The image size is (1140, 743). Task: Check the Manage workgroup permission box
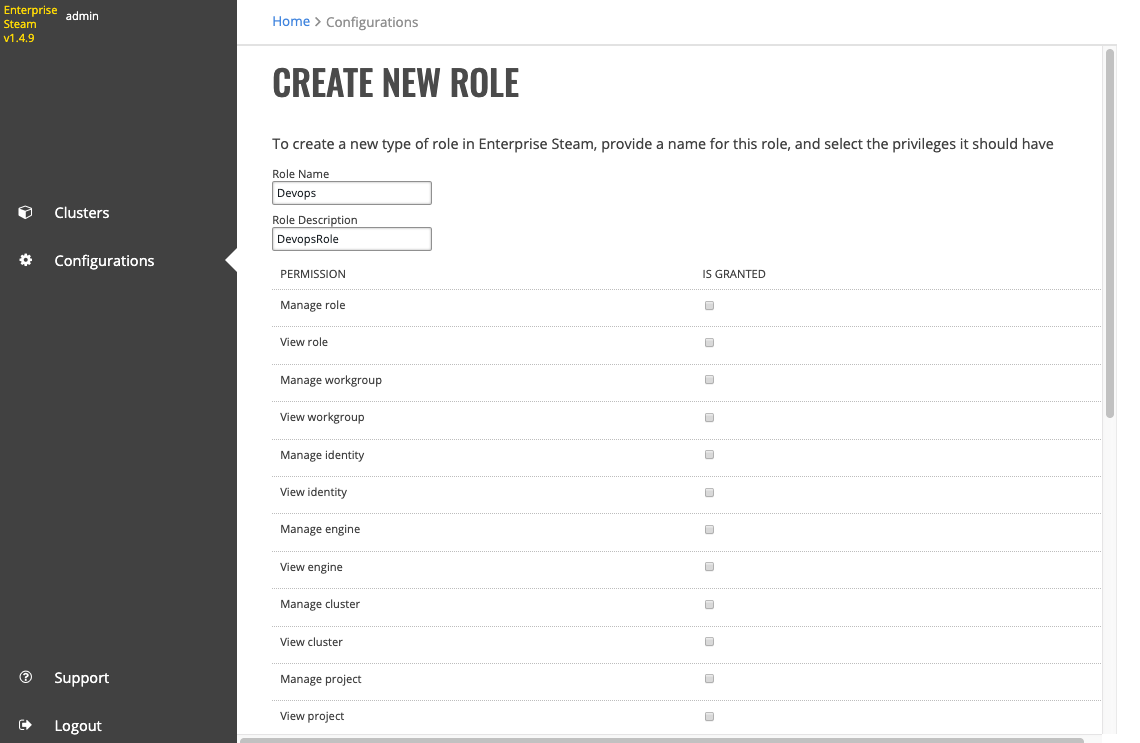(709, 379)
